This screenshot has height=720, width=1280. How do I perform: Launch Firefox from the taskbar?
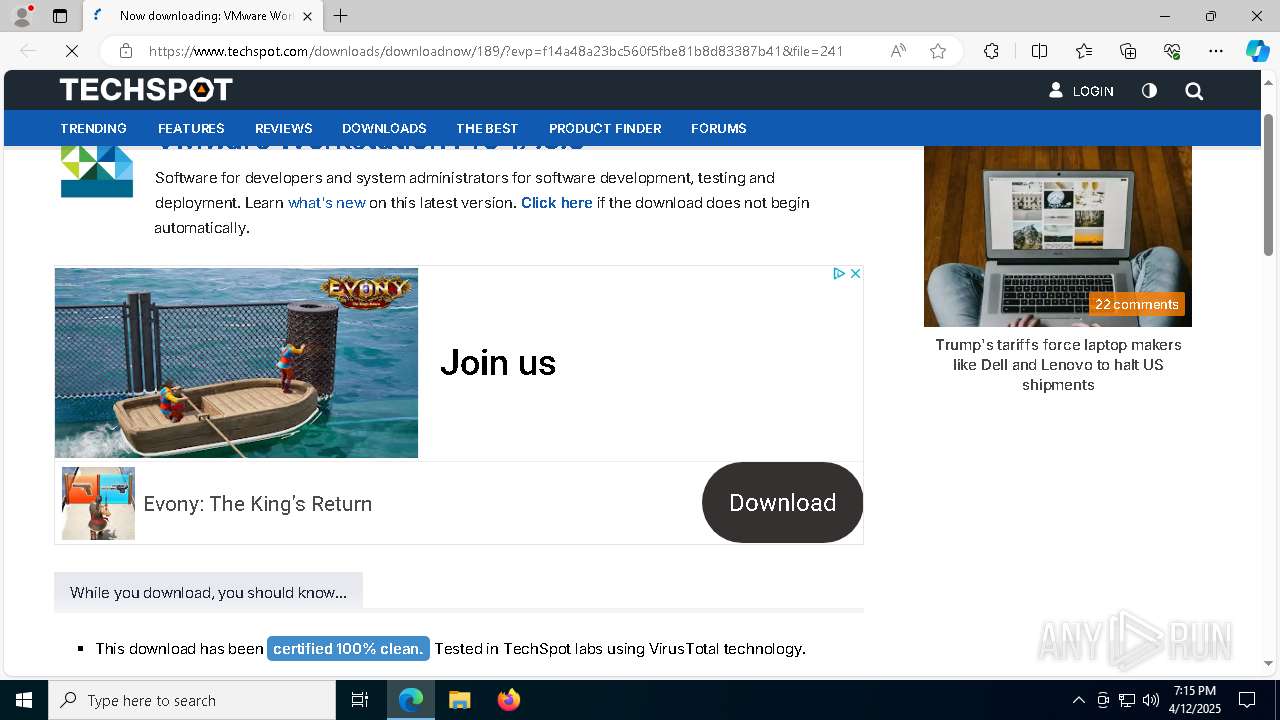(508, 700)
